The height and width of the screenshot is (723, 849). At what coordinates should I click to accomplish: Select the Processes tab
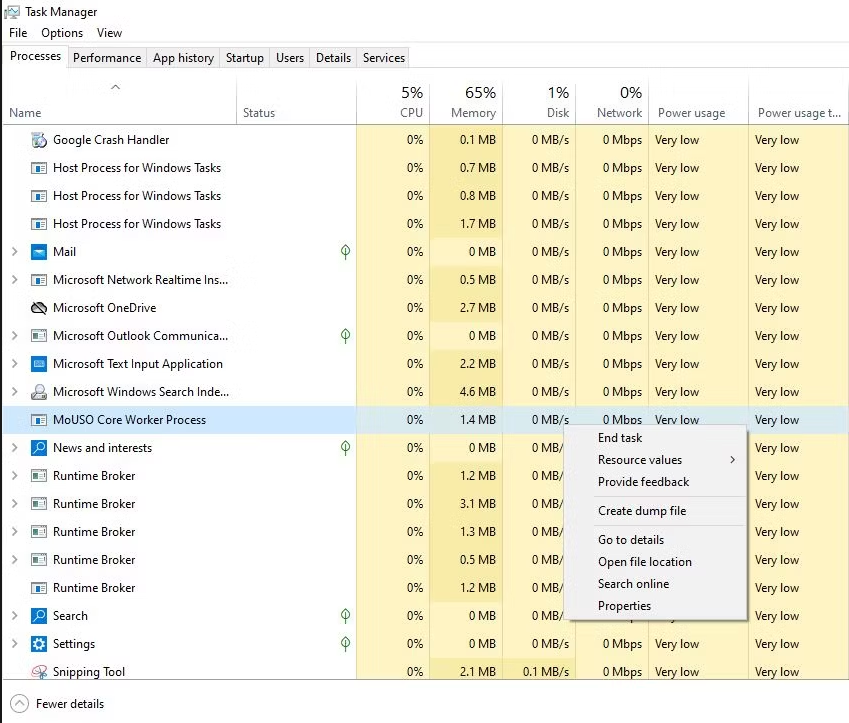[35, 56]
